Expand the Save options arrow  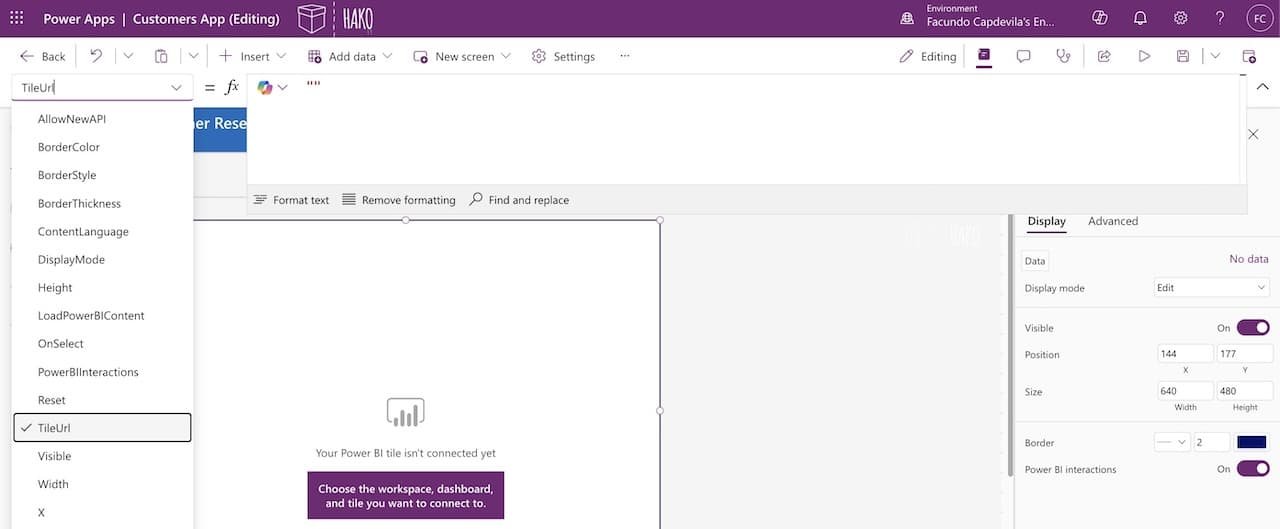[x=1215, y=56]
